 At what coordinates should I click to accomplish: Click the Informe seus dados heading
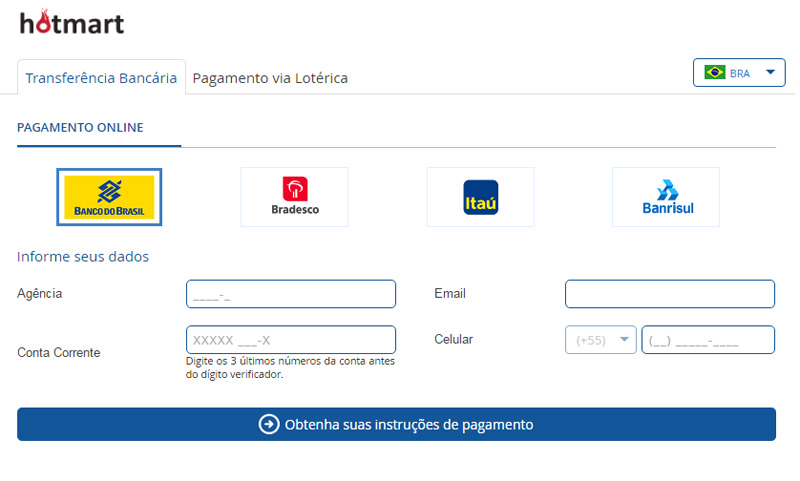tap(83, 256)
